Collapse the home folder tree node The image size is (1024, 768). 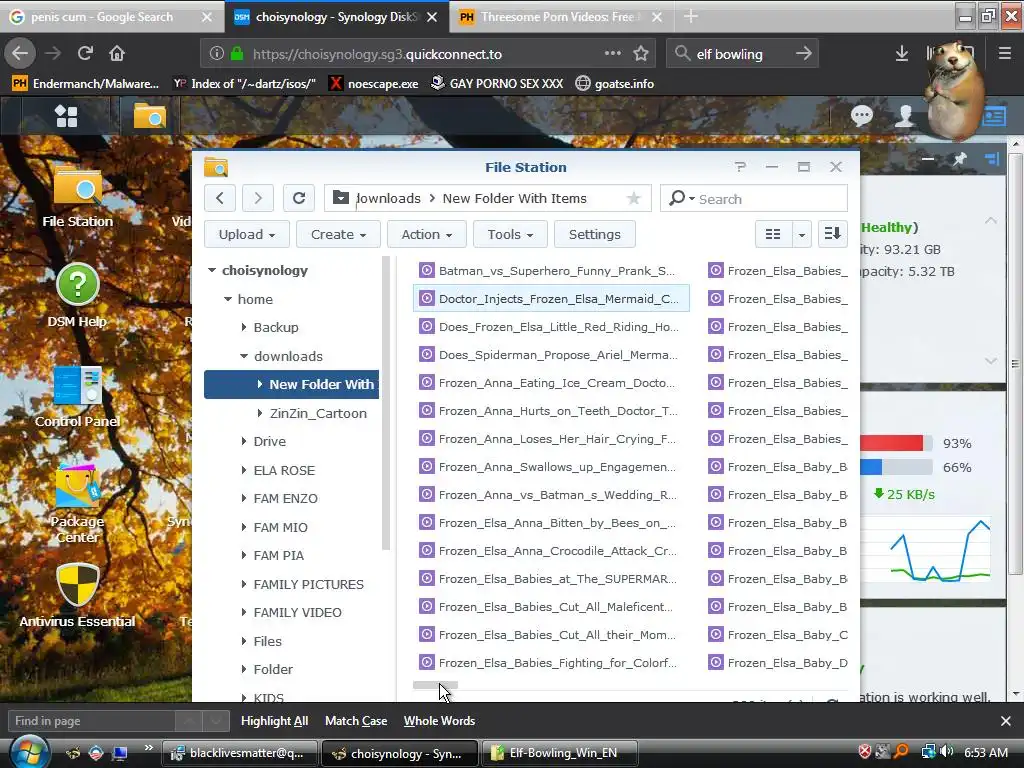pyautogui.click(x=227, y=299)
